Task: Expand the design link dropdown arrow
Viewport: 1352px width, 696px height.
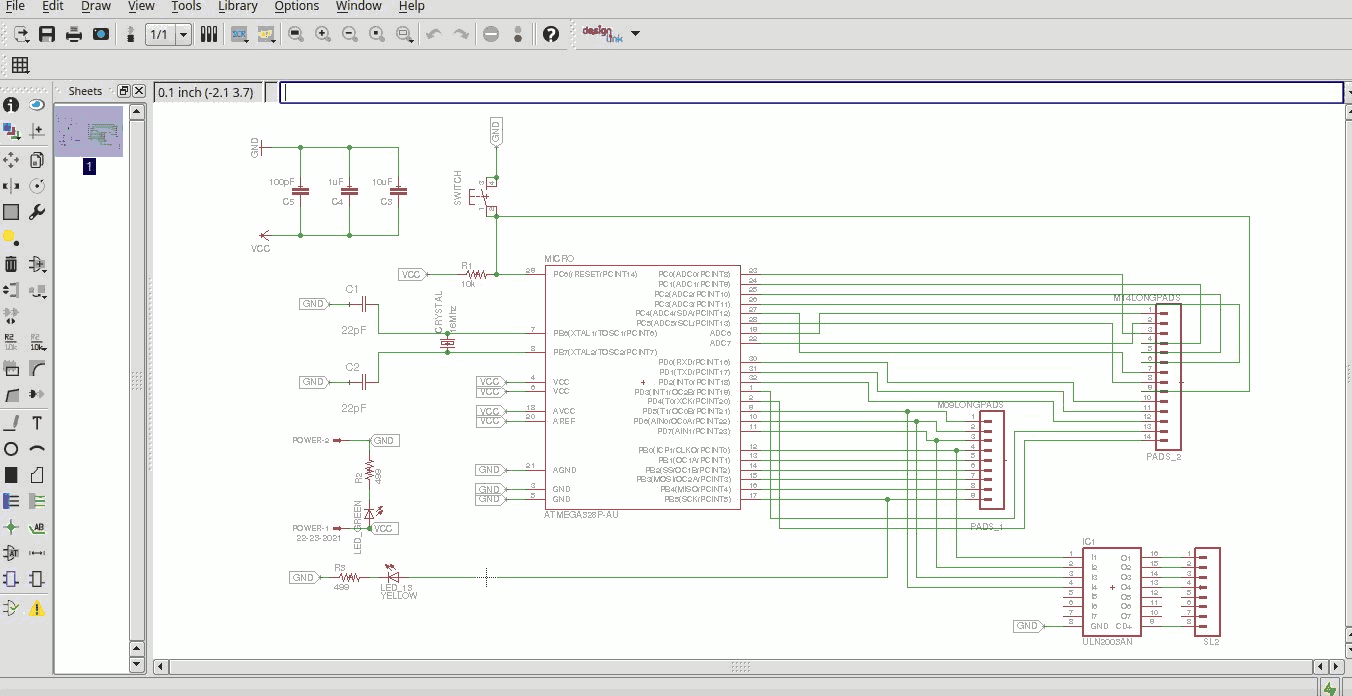Action: coord(636,34)
